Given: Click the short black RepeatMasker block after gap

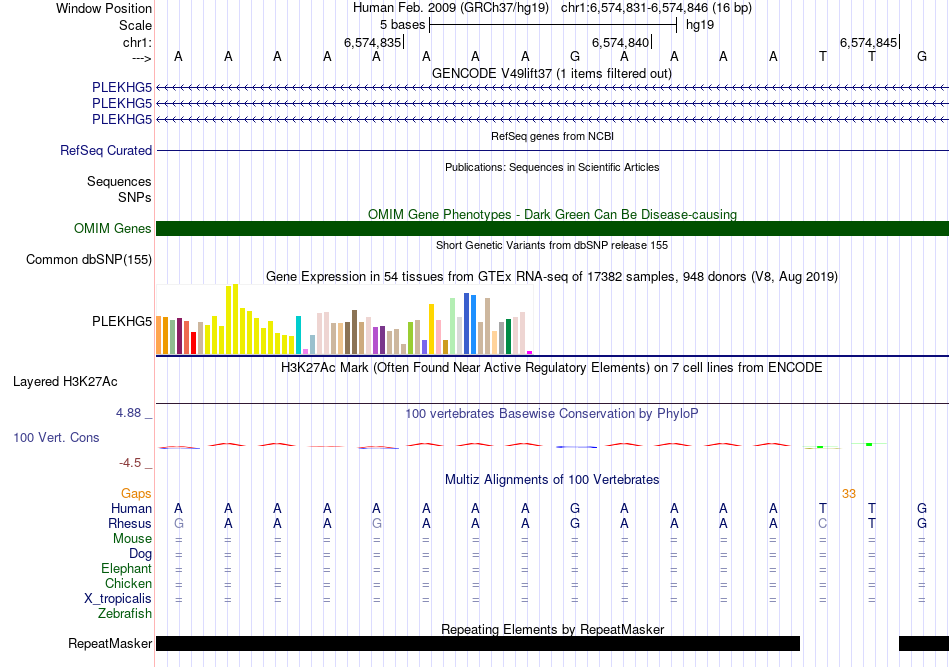Looking at the screenshot, I should [924, 643].
